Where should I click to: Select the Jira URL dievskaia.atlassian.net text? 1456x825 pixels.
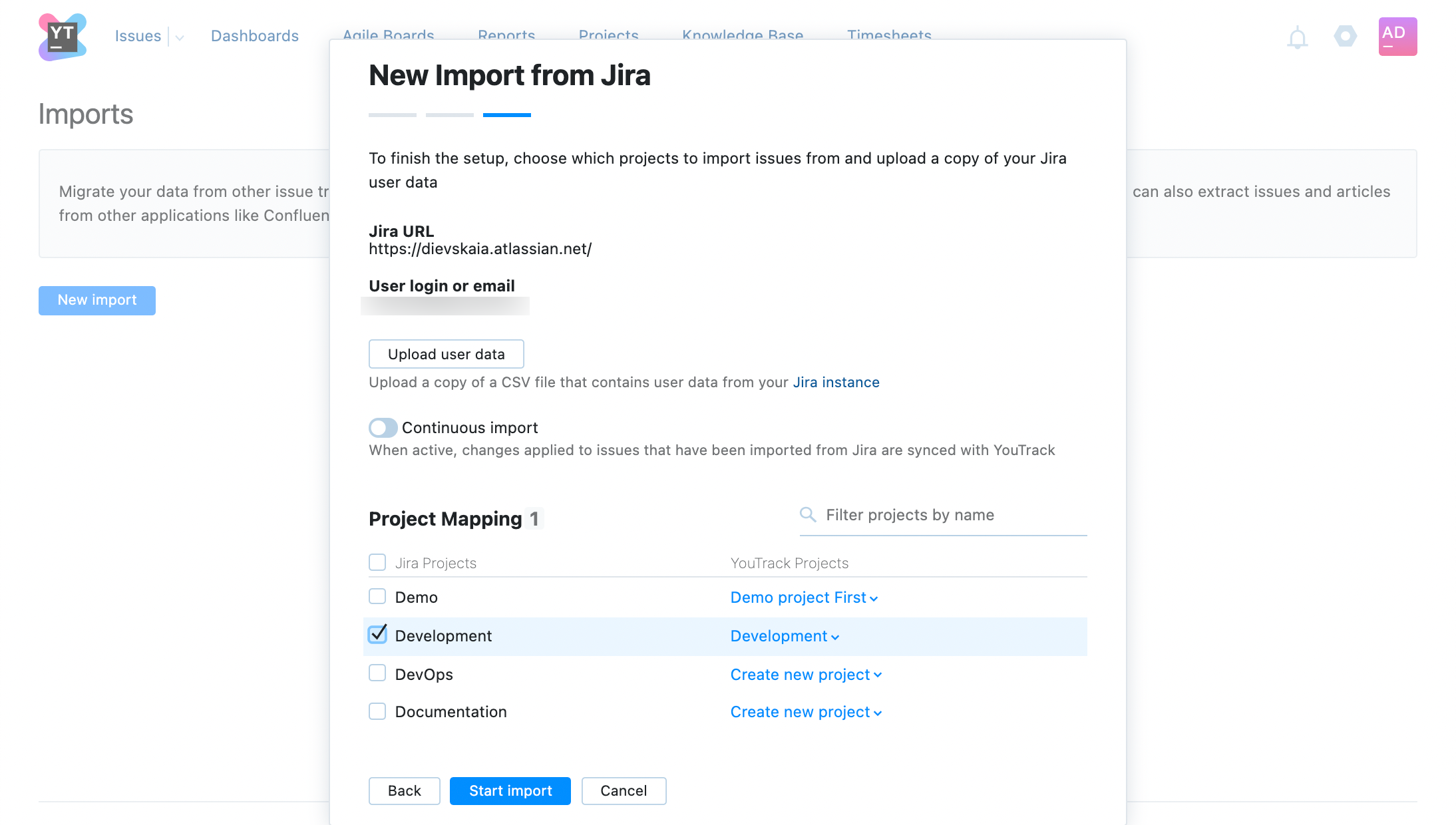point(480,249)
